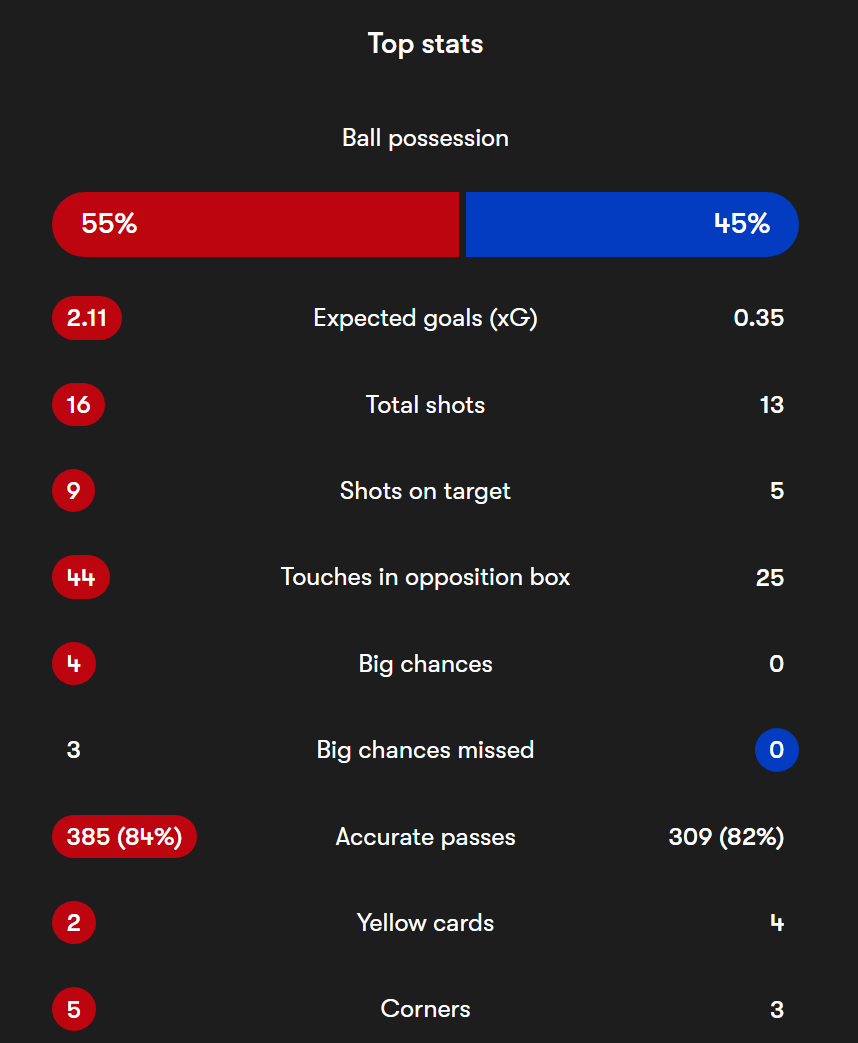
Task: Click the red 2 yellow cards badge
Action: 74,923
